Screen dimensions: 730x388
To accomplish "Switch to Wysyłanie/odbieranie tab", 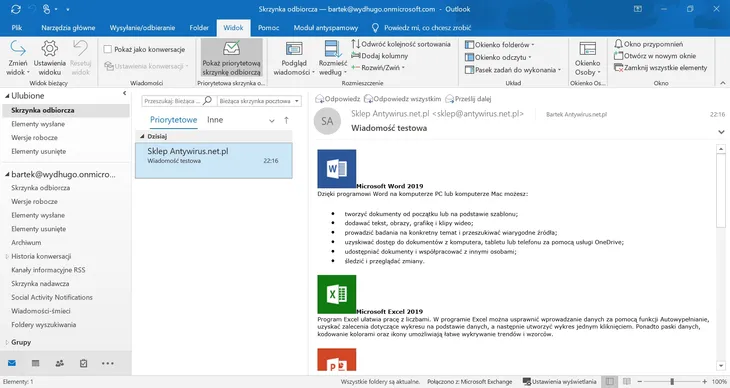I will pos(142,28).
